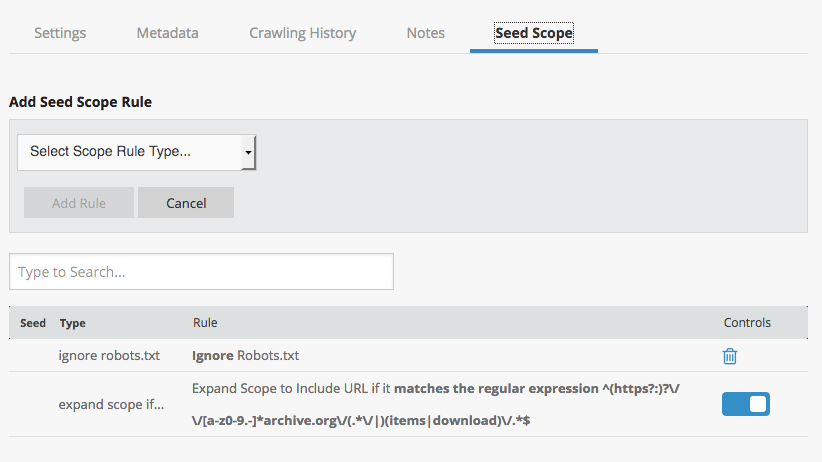
Task: Focus the Type to Search field
Action: (x=201, y=272)
